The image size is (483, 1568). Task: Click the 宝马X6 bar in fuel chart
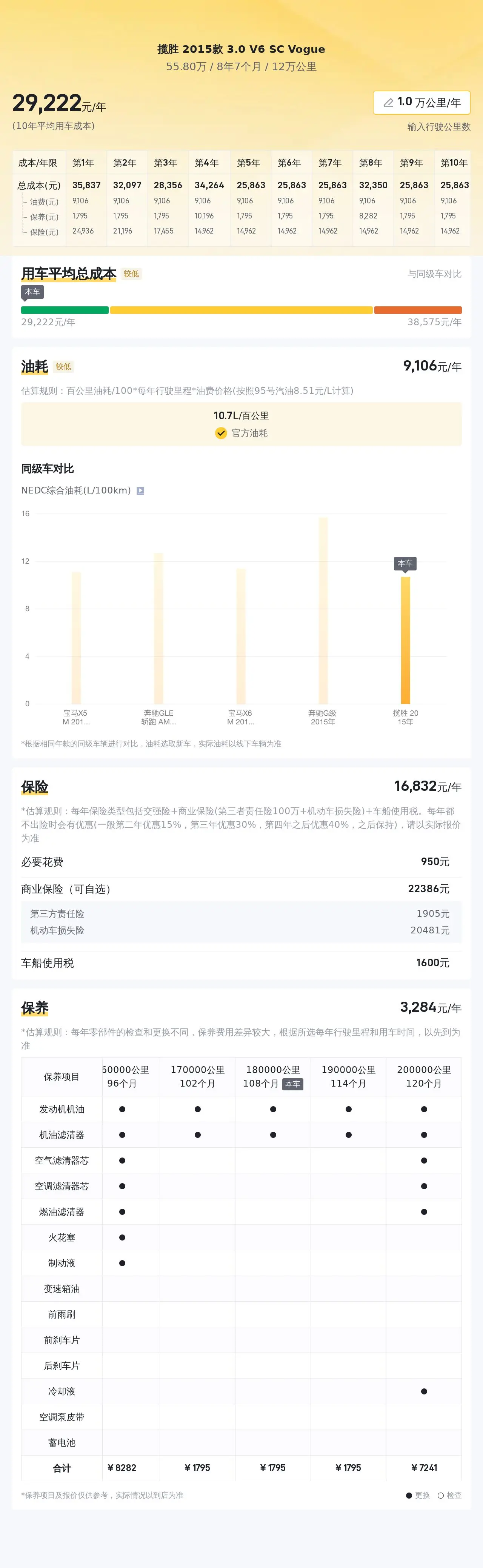coord(241,637)
